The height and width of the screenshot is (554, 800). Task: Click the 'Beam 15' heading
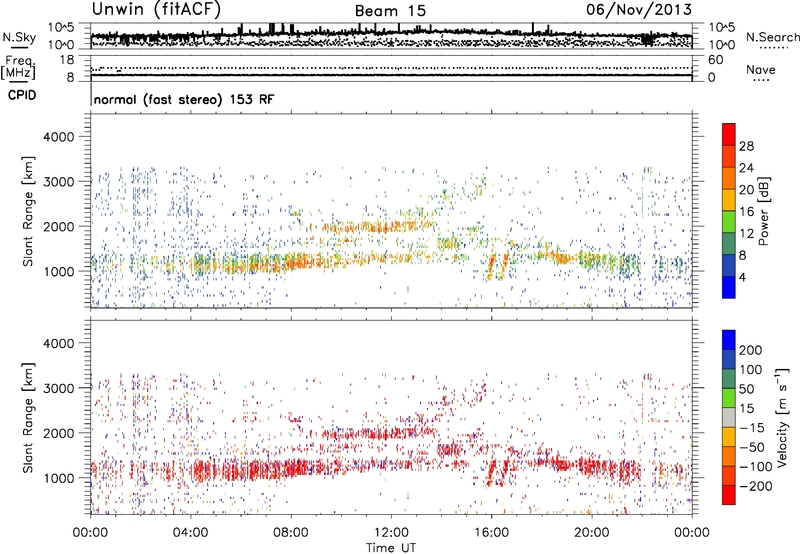click(x=390, y=11)
